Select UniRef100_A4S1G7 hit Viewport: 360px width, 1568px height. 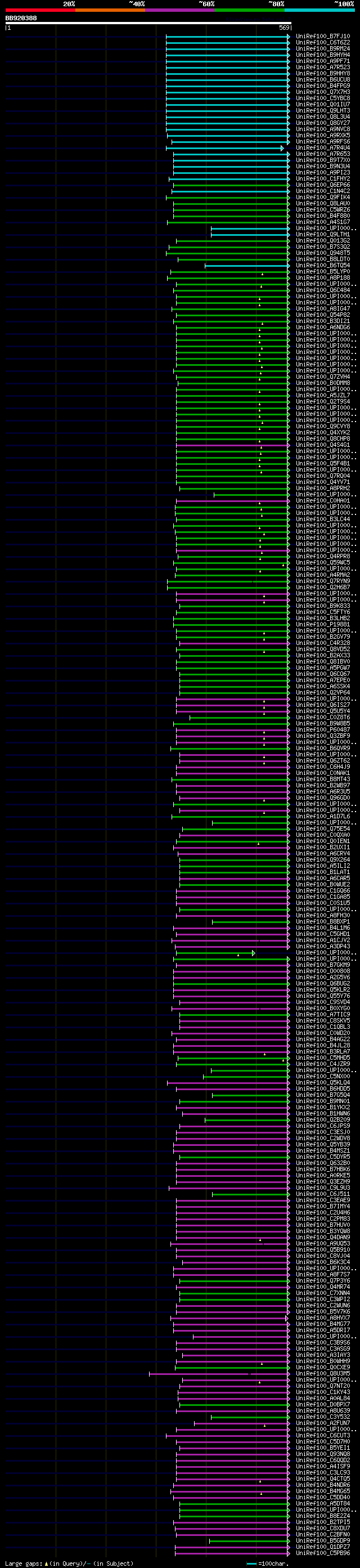click(323, 222)
